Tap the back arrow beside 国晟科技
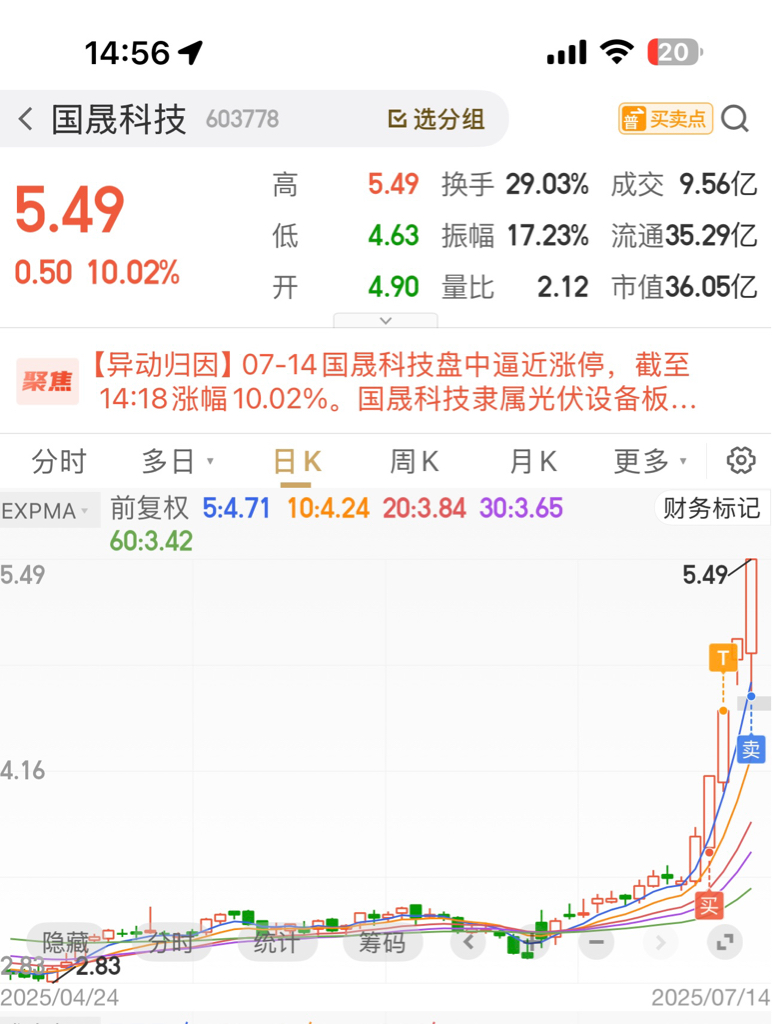Screen dimensions: 772x1024 click(25, 119)
